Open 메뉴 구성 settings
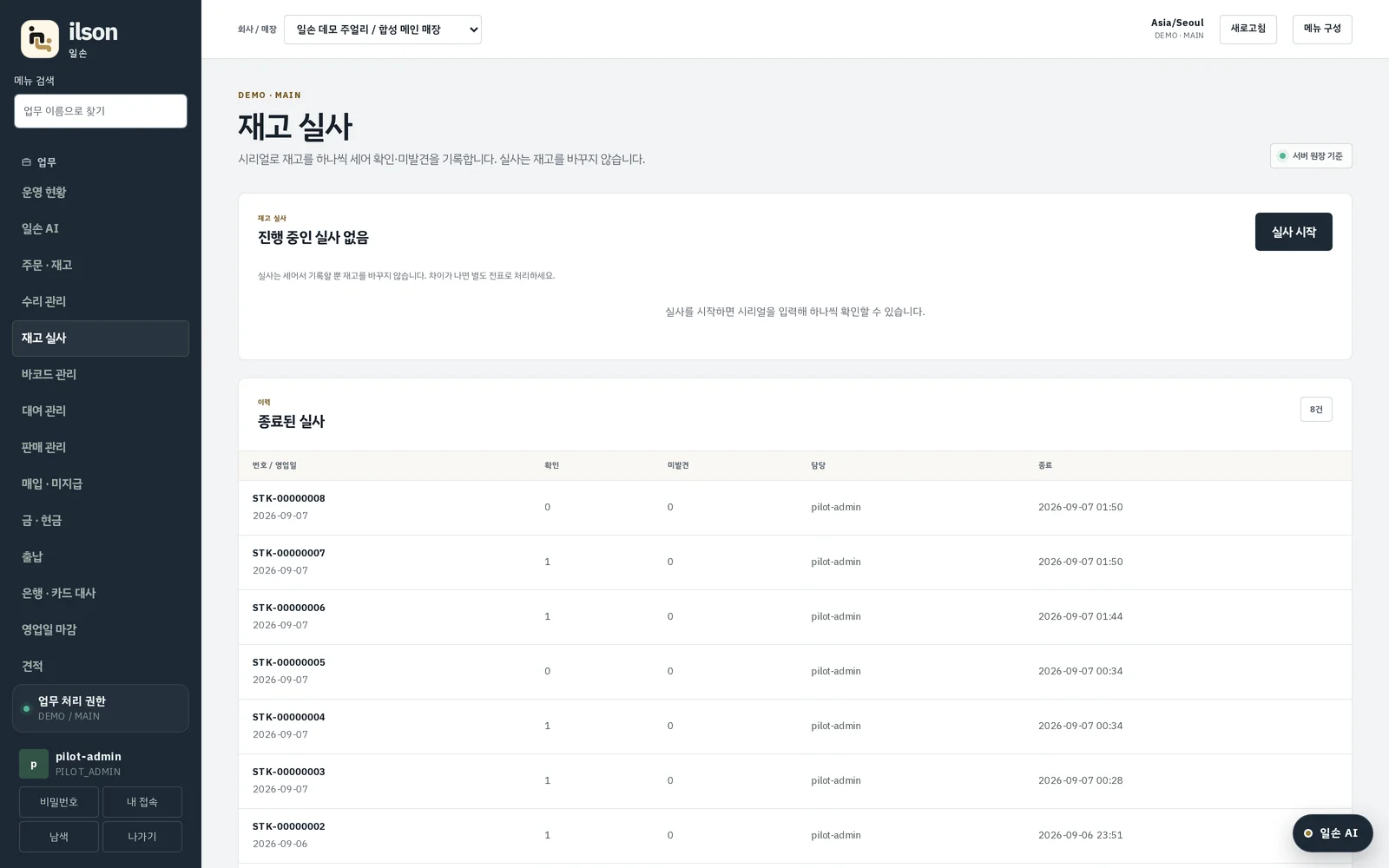The image size is (1389, 868). tap(1322, 29)
